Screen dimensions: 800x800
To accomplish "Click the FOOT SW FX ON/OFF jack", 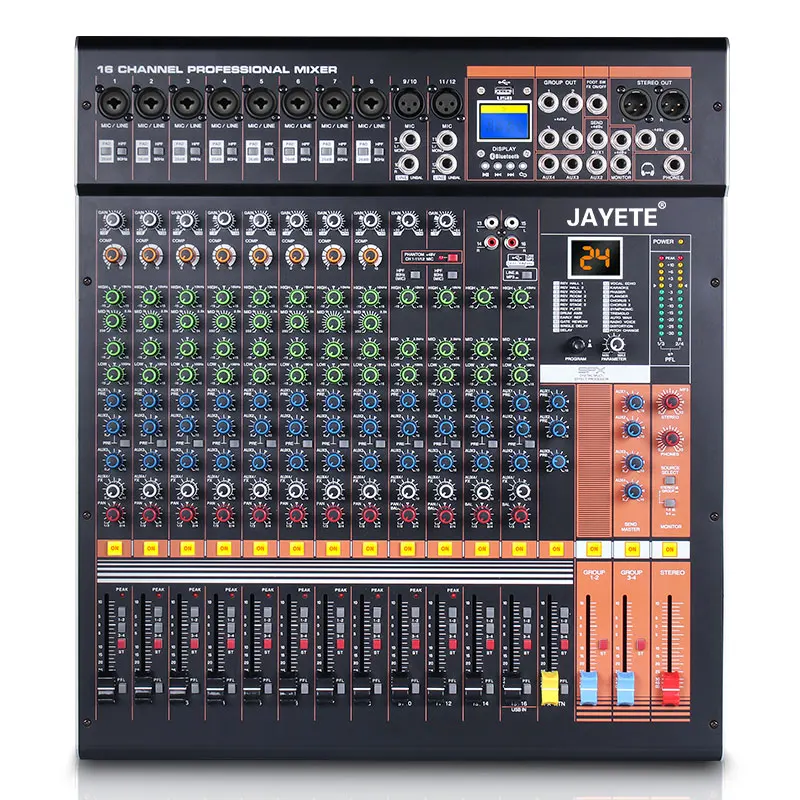I will (596, 104).
